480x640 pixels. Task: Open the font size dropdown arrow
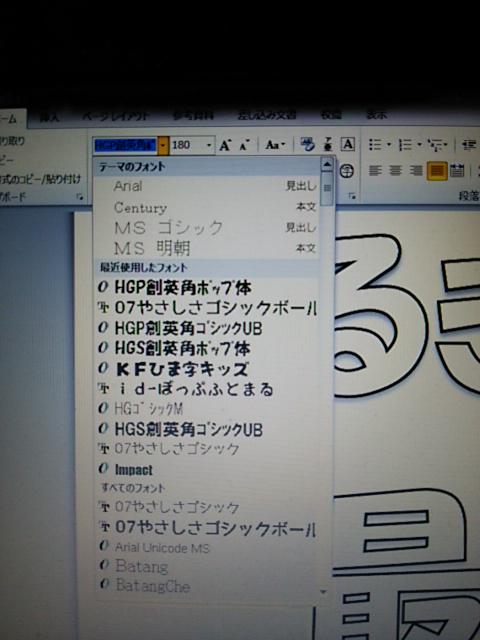point(209,145)
